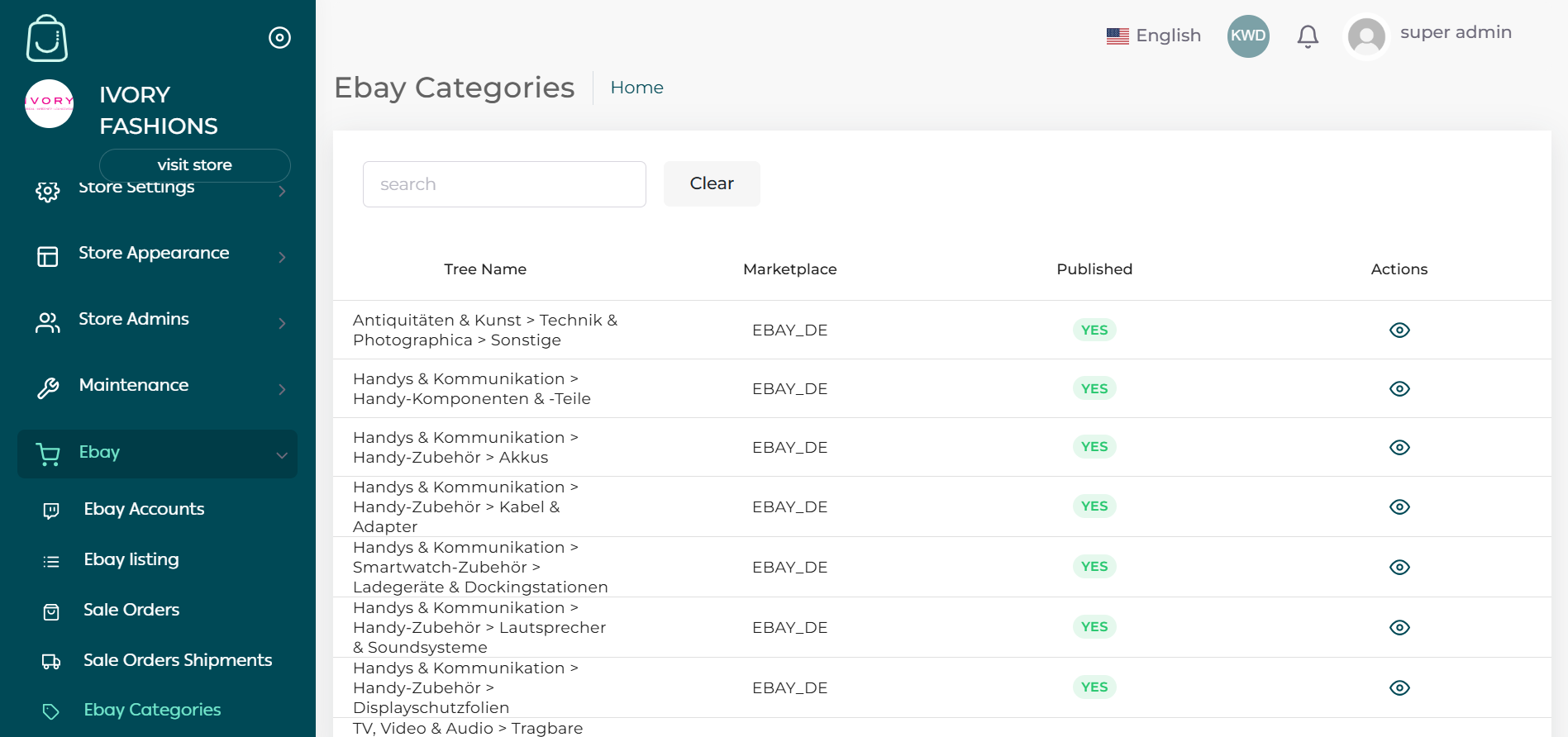Click the Ebay shopping cart icon
The image size is (1568, 737).
tap(48, 454)
